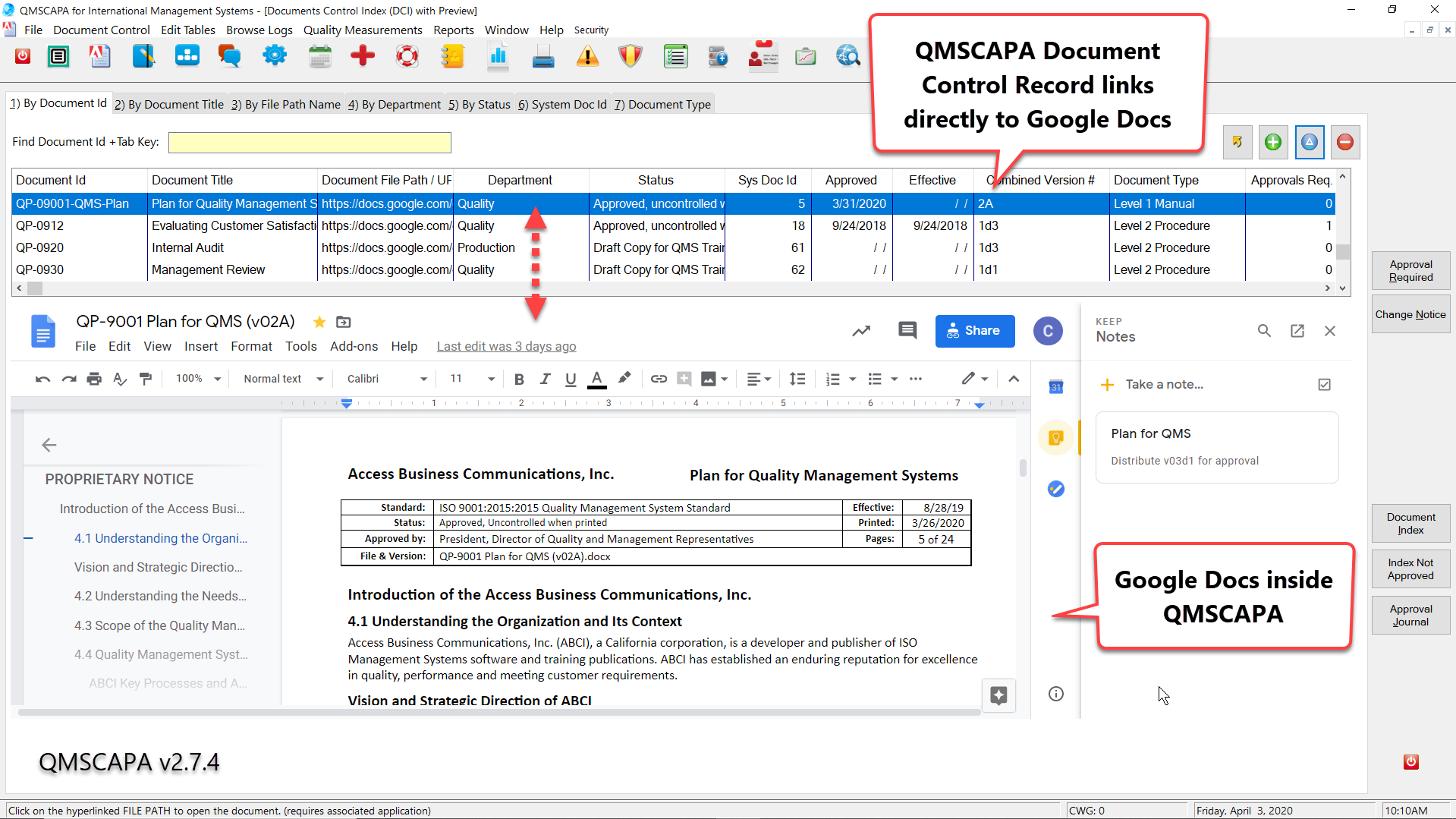This screenshot has height=819, width=1456.
Task: Open the Last edit was 3 days ago link
Action: 506,346
